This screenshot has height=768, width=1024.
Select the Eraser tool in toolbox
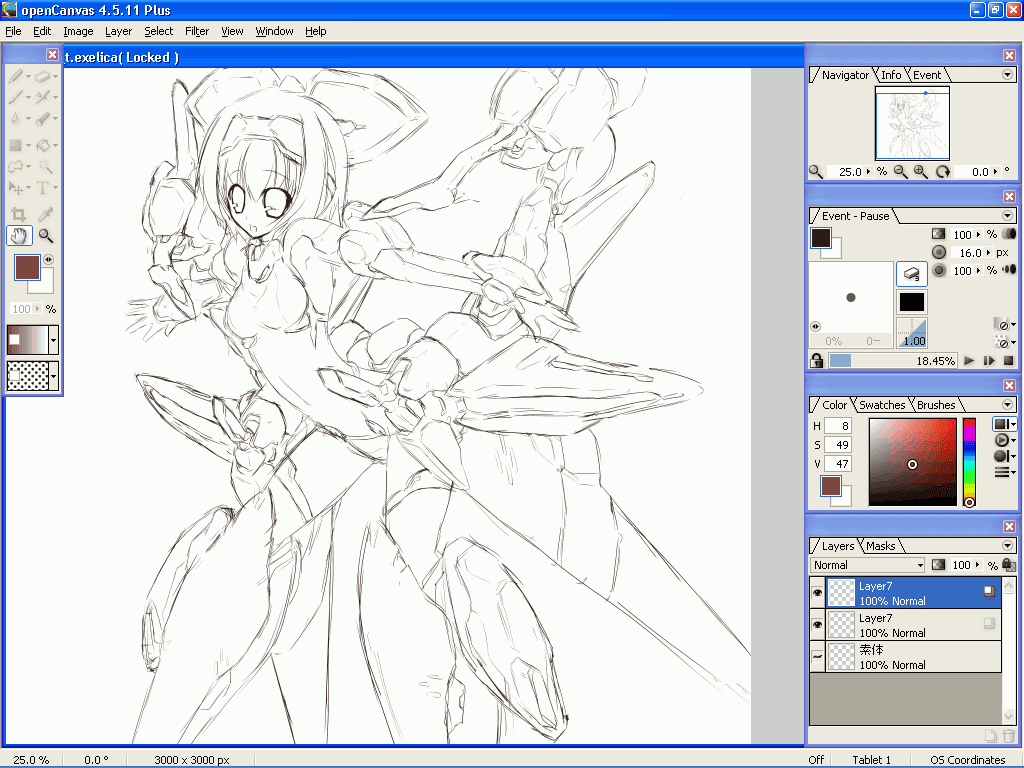[42, 77]
